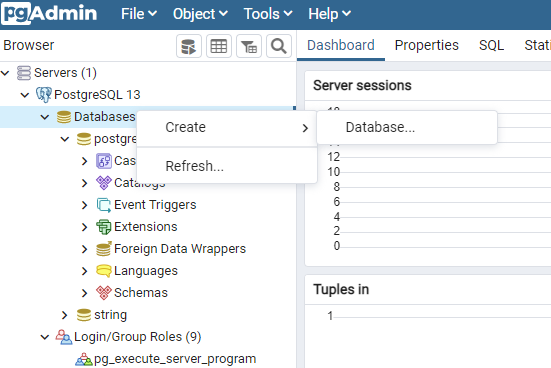The image size is (551, 368).
Task: Click the Extensions node icon
Action: [x=104, y=227]
